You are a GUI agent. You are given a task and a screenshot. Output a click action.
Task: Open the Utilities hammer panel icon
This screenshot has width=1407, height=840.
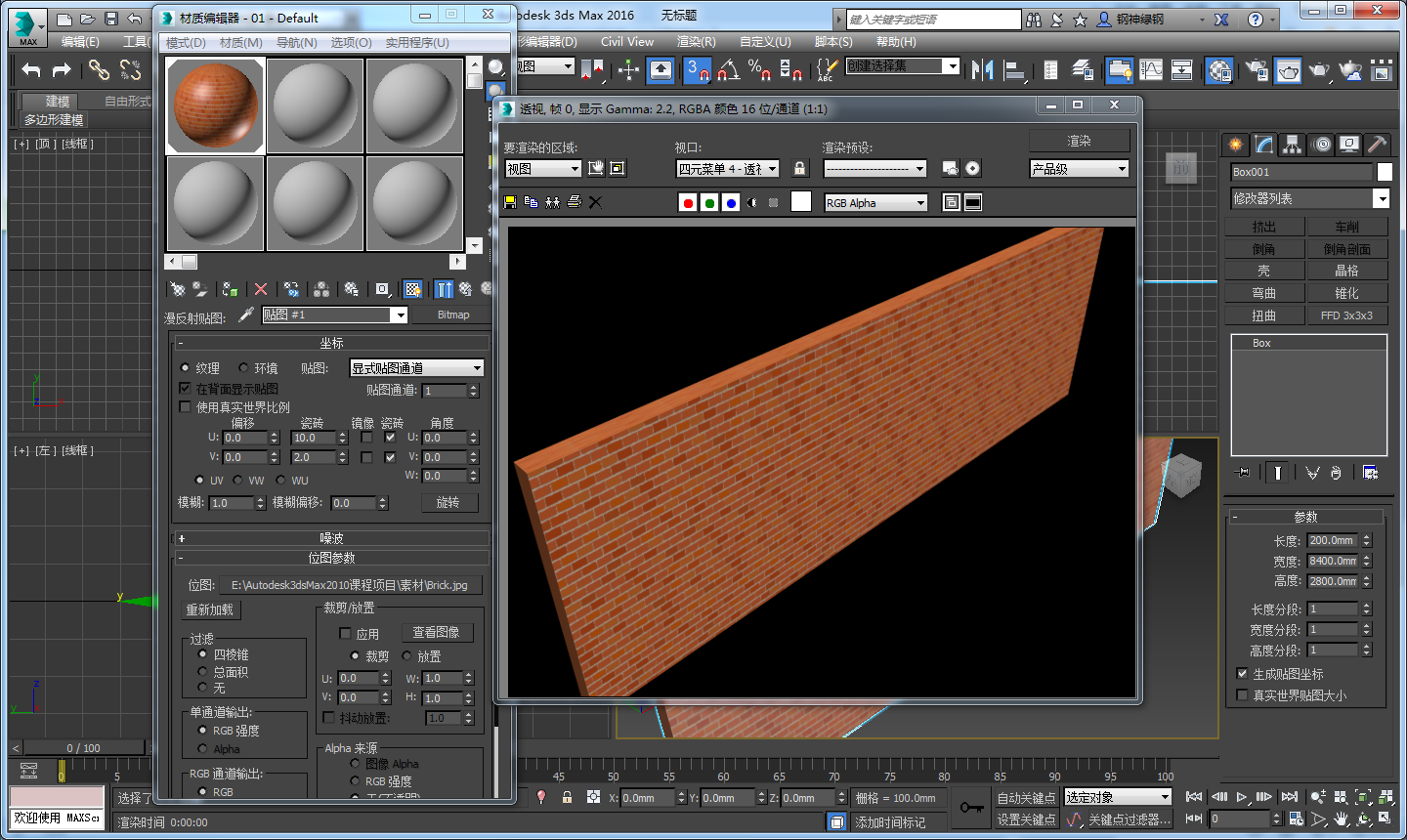1377,145
